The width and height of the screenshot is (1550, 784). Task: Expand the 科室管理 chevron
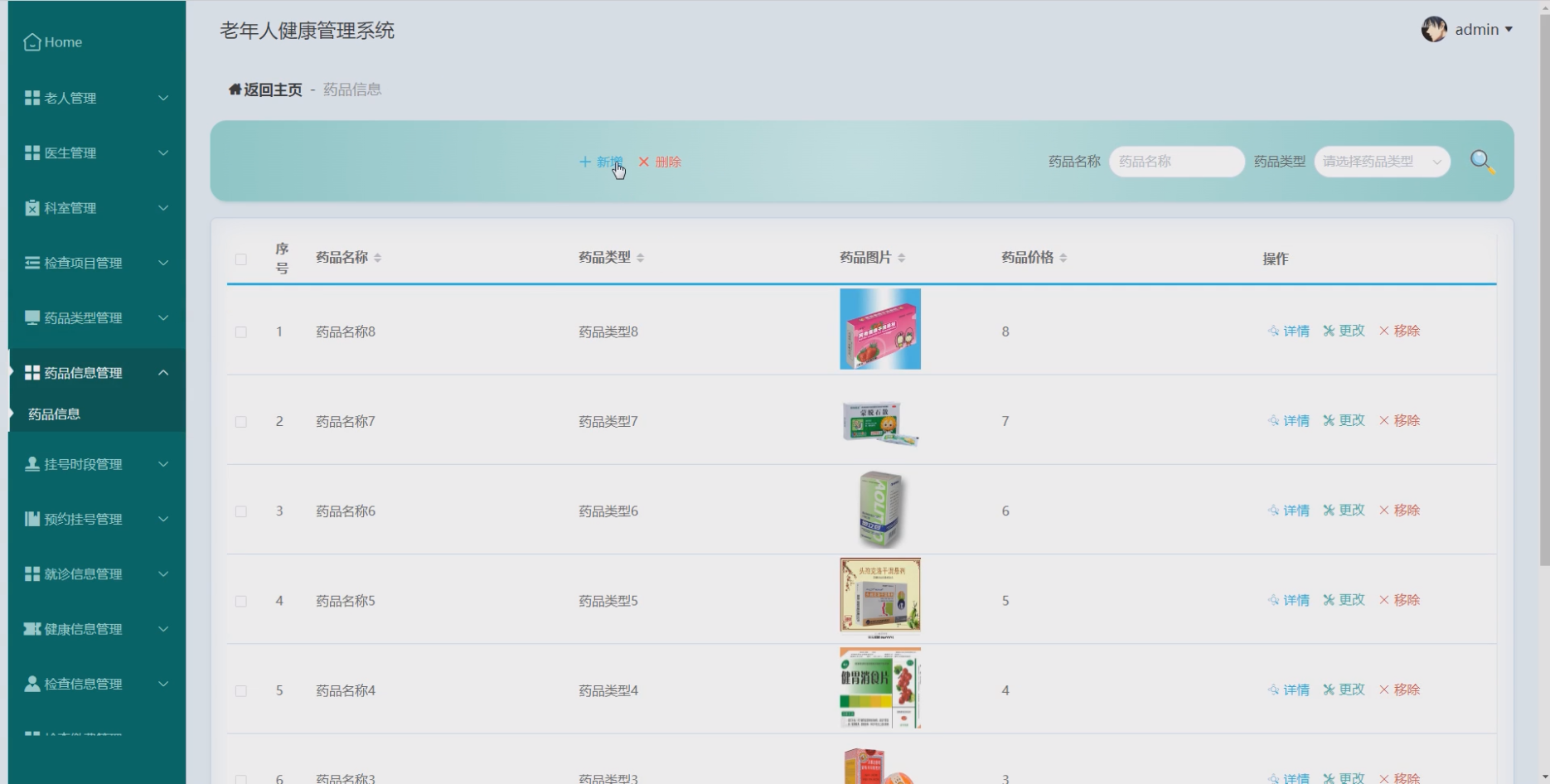tap(163, 208)
